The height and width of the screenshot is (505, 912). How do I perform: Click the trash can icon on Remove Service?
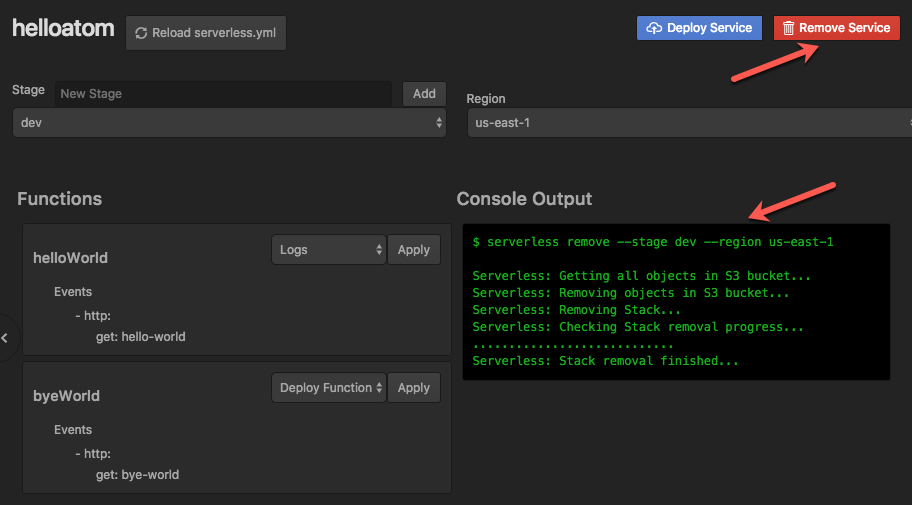788,28
